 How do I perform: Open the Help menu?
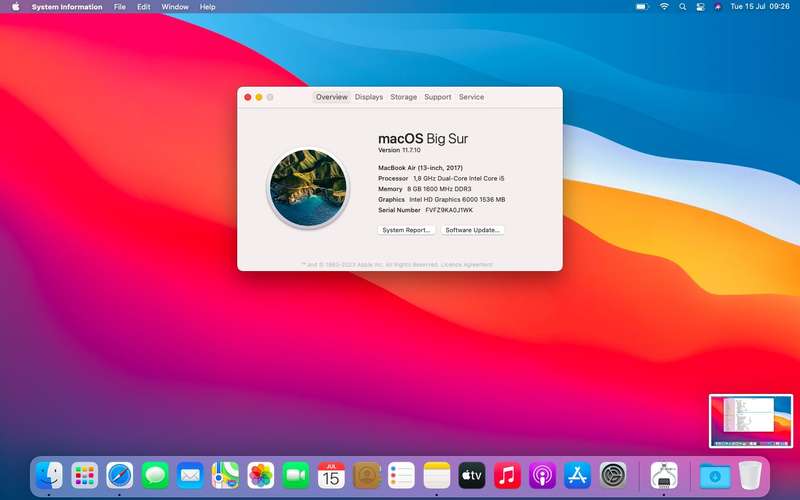pos(207,7)
